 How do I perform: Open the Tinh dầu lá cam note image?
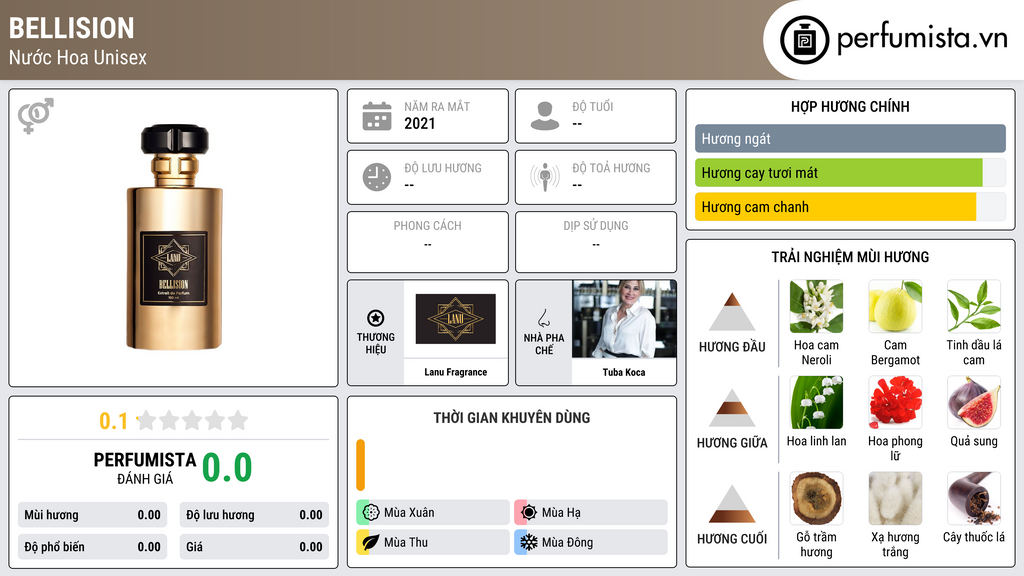(974, 307)
